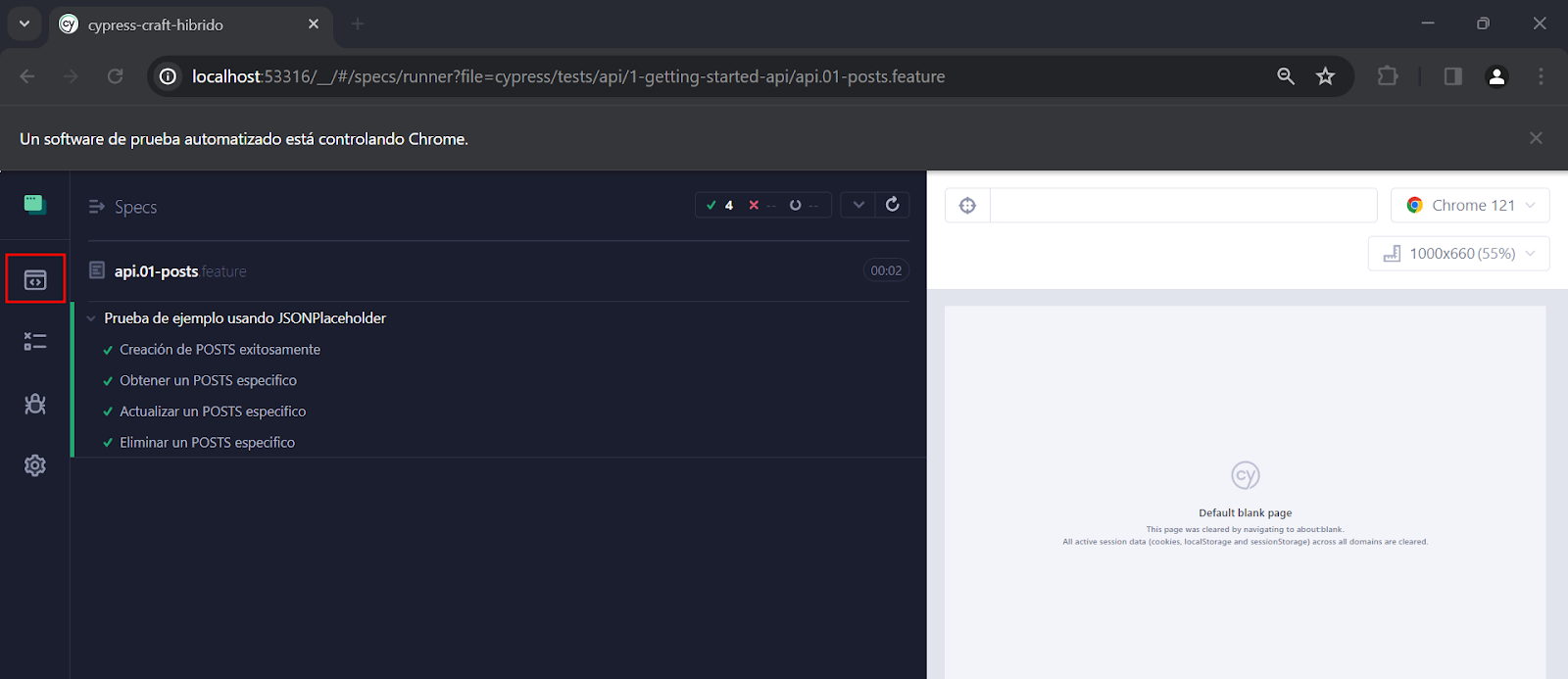This screenshot has height=679, width=1568.
Task: Click the passed tests counter showing 4
Action: [x=721, y=205]
